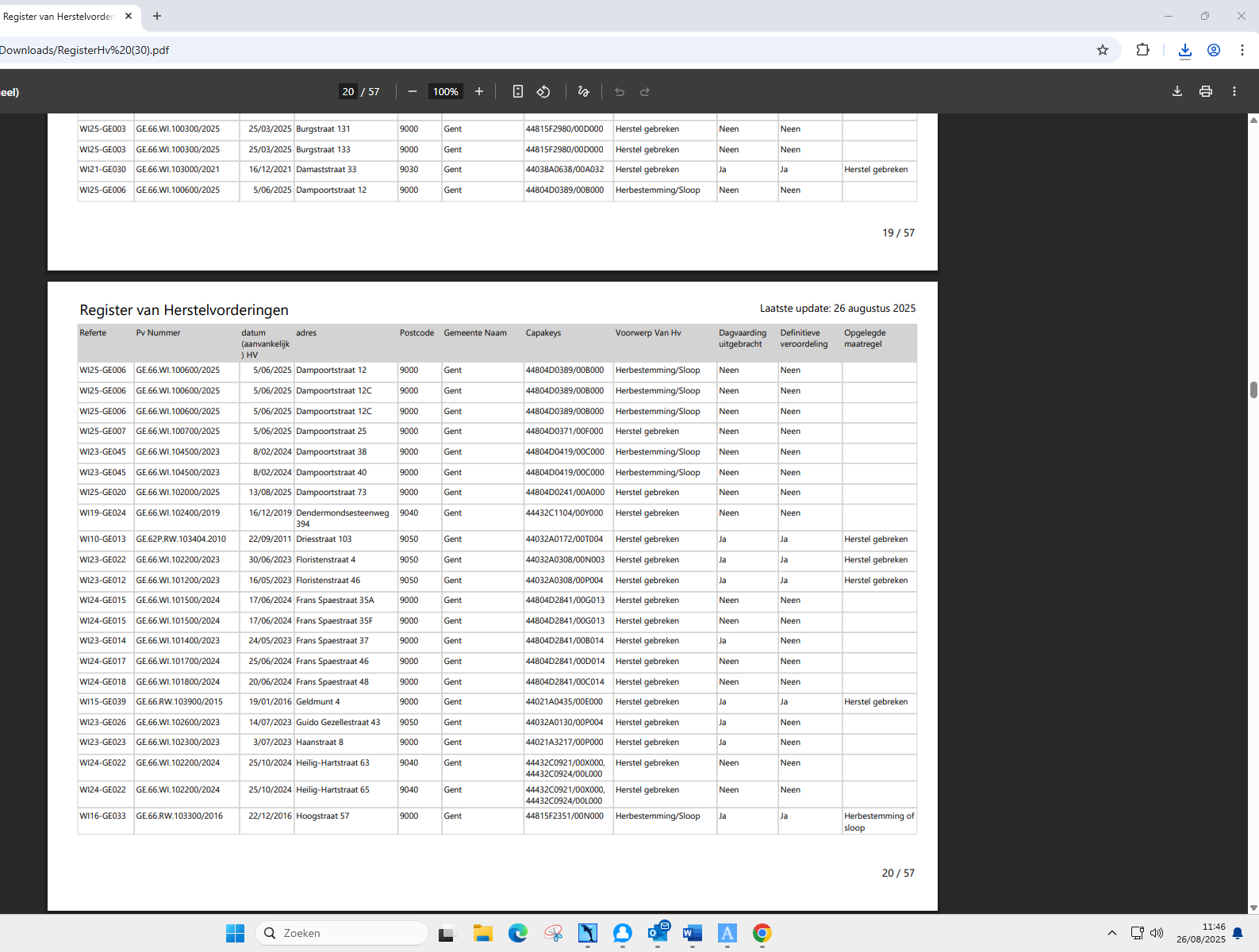This screenshot has height=952, width=1259.
Task: Click the scrollbar up arrow
Action: point(1253,120)
